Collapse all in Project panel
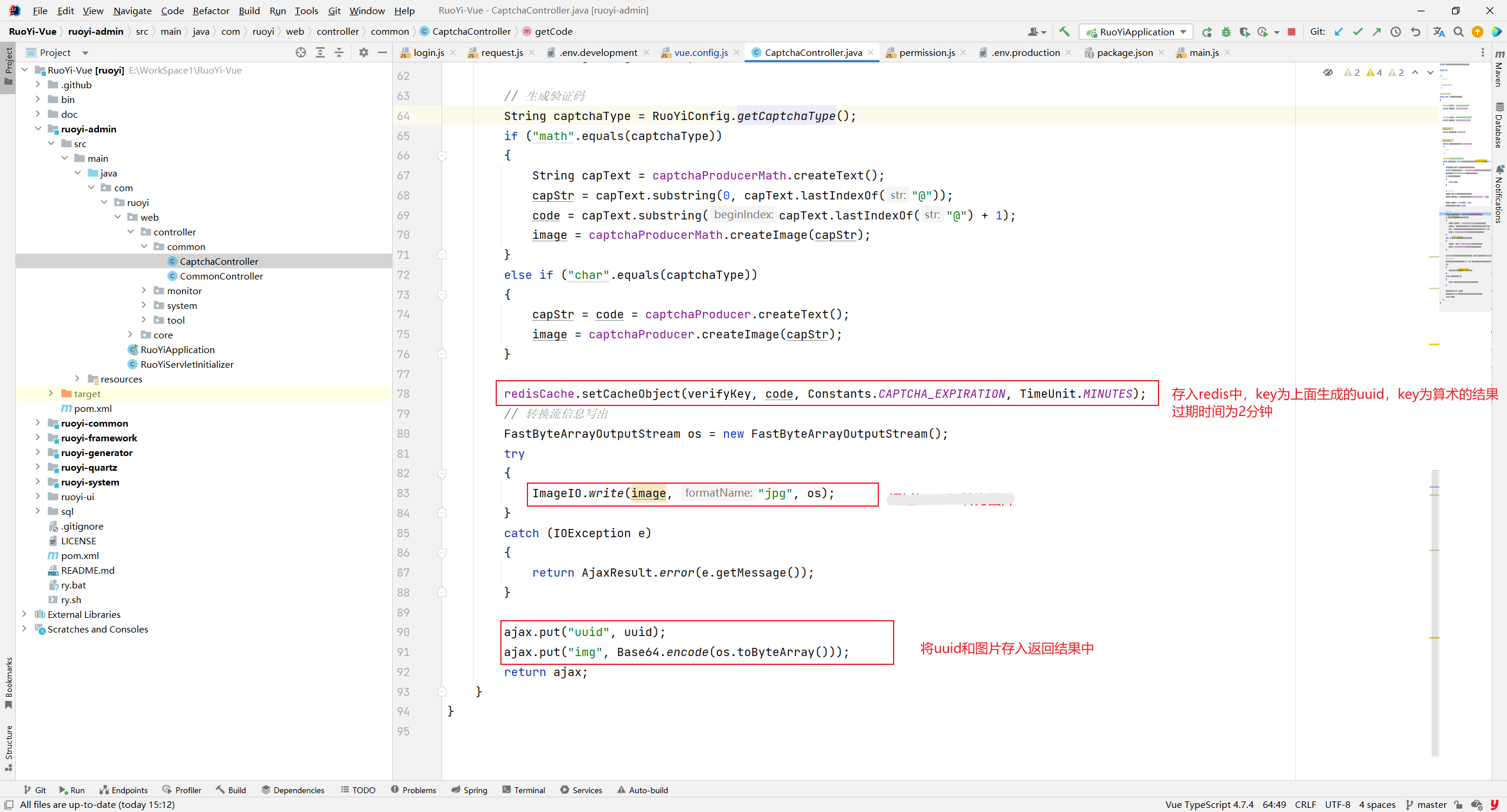 (x=339, y=52)
